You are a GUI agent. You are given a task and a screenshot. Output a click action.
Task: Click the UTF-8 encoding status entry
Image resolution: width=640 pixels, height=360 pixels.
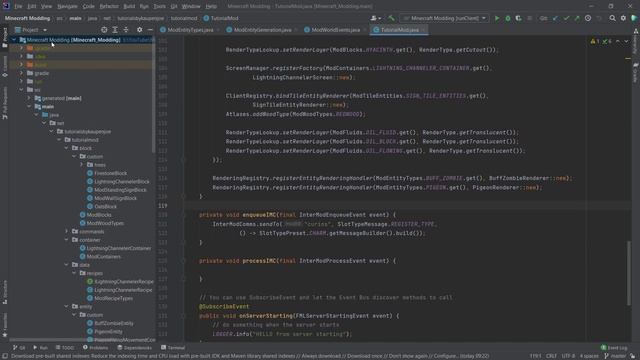568,356
